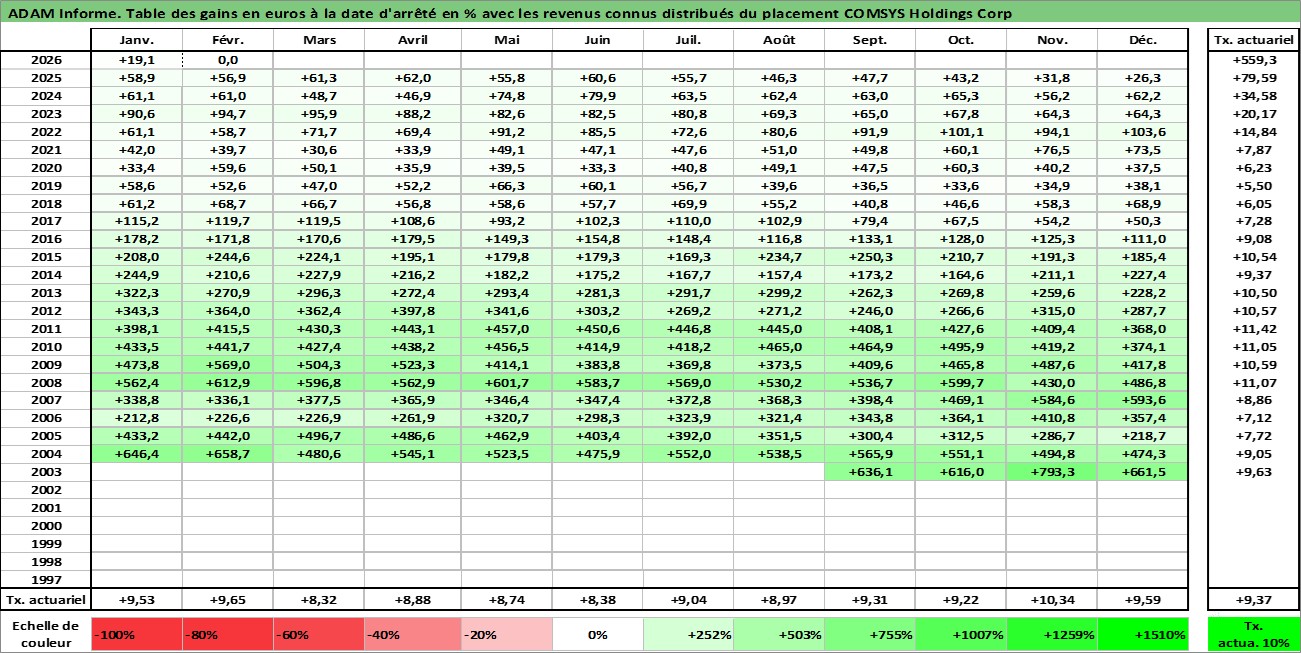The image size is (1301, 653).
Task: Click the +593,6 cell for Déc. 2007
Action: [1142, 401]
